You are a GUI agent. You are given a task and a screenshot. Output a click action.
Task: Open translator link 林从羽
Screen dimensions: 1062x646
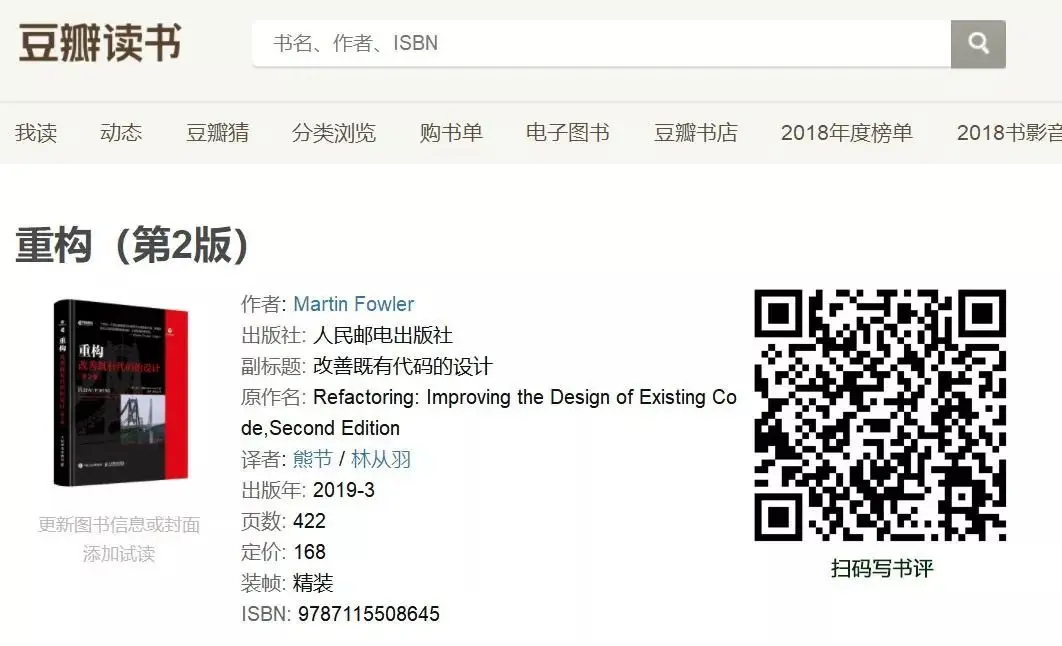[381, 459]
